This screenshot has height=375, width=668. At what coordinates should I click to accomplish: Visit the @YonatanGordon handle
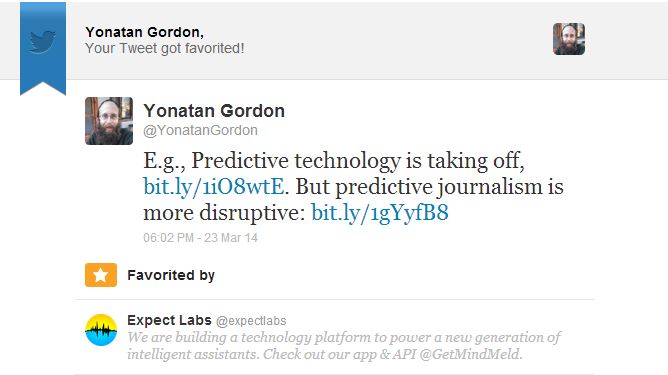coord(200,130)
